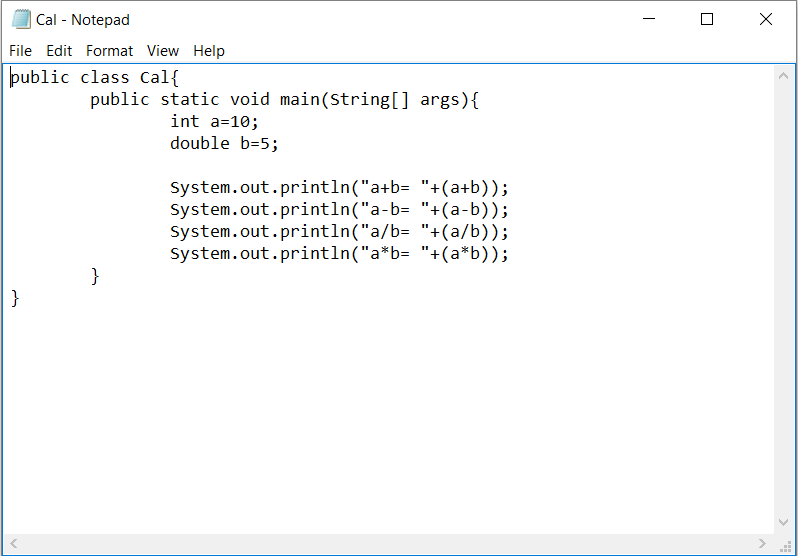Screen dimensions: 798x556
Task: Open the File menu
Action: 20,51
